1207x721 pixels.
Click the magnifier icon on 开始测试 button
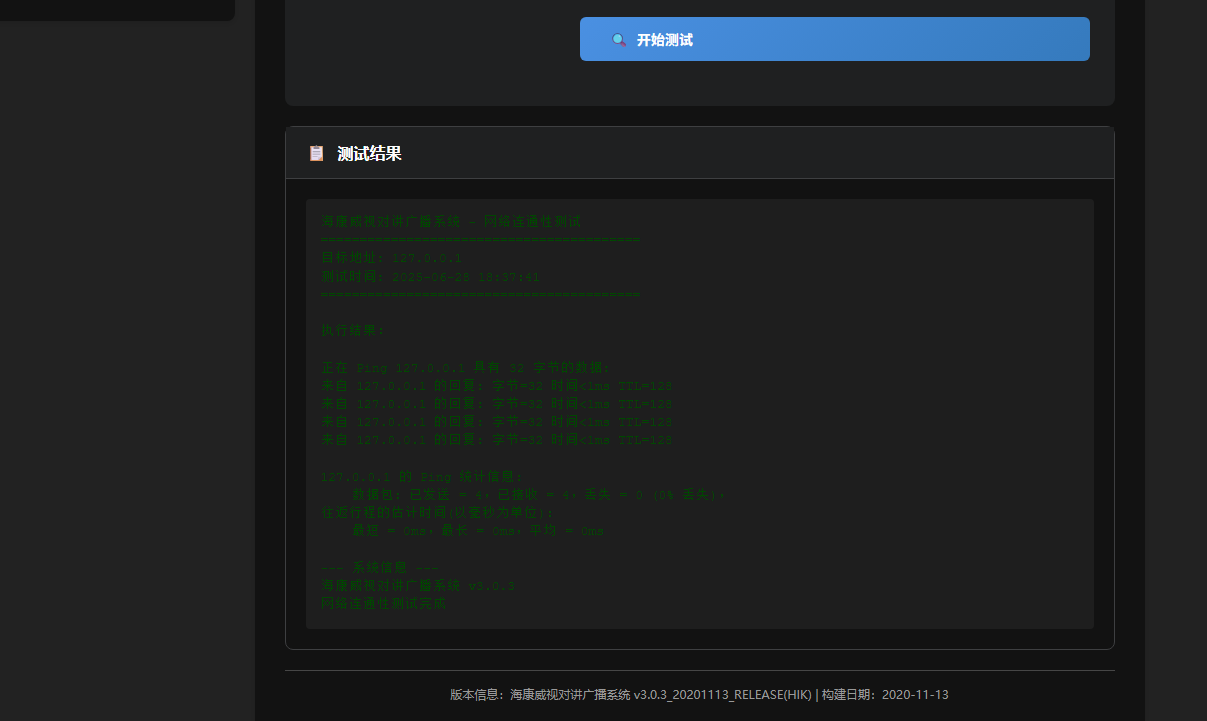619,40
